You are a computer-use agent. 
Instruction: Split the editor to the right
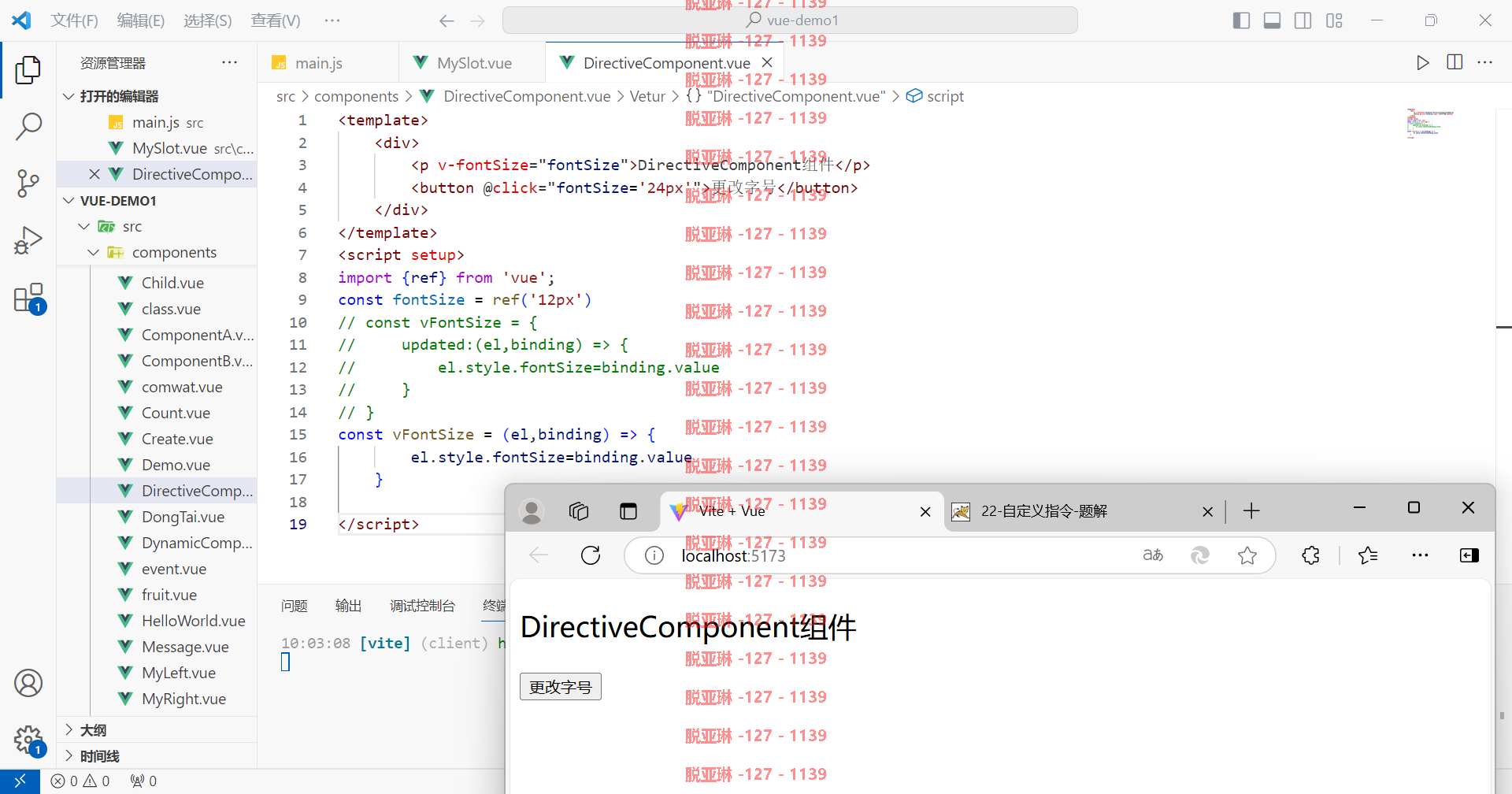click(1455, 62)
